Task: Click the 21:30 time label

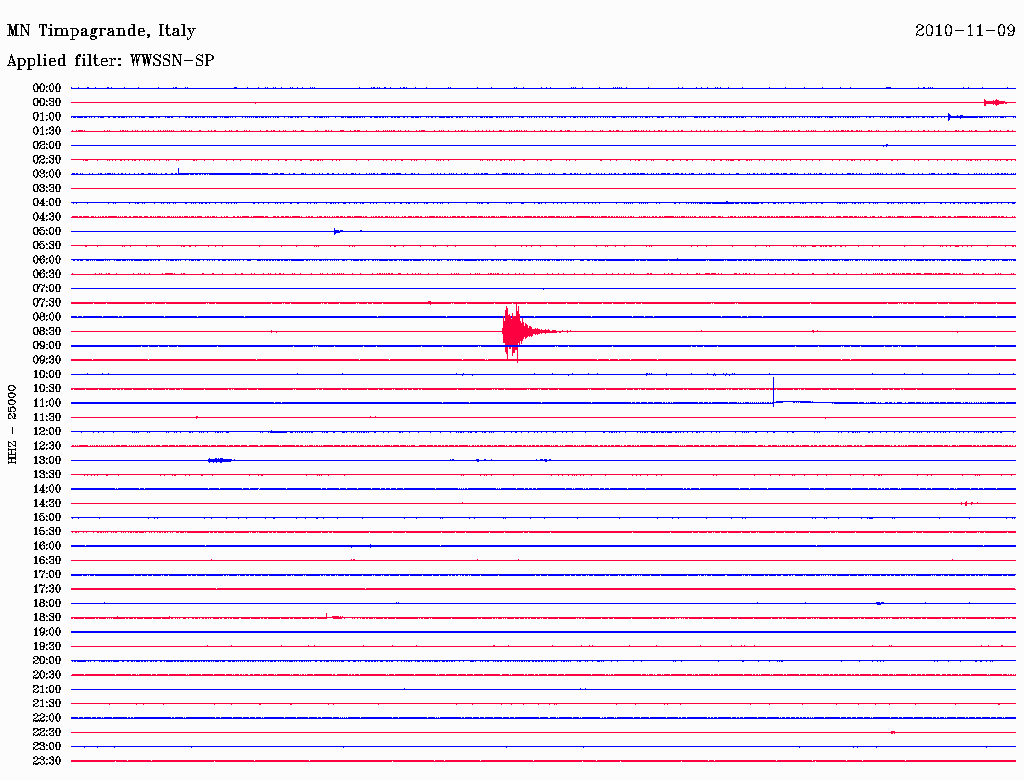Action: 47,704
